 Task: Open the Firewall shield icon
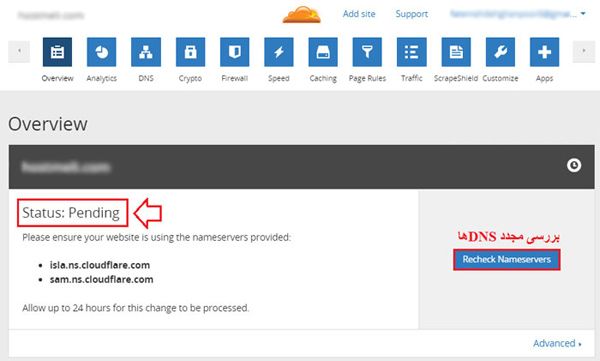(x=235, y=52)
